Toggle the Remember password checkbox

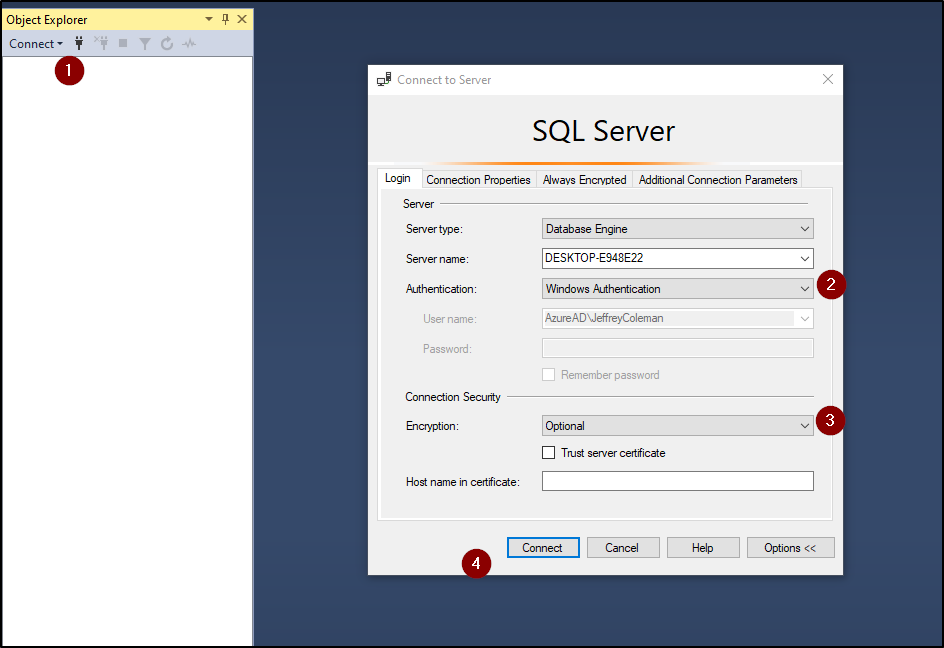point(548,375)
